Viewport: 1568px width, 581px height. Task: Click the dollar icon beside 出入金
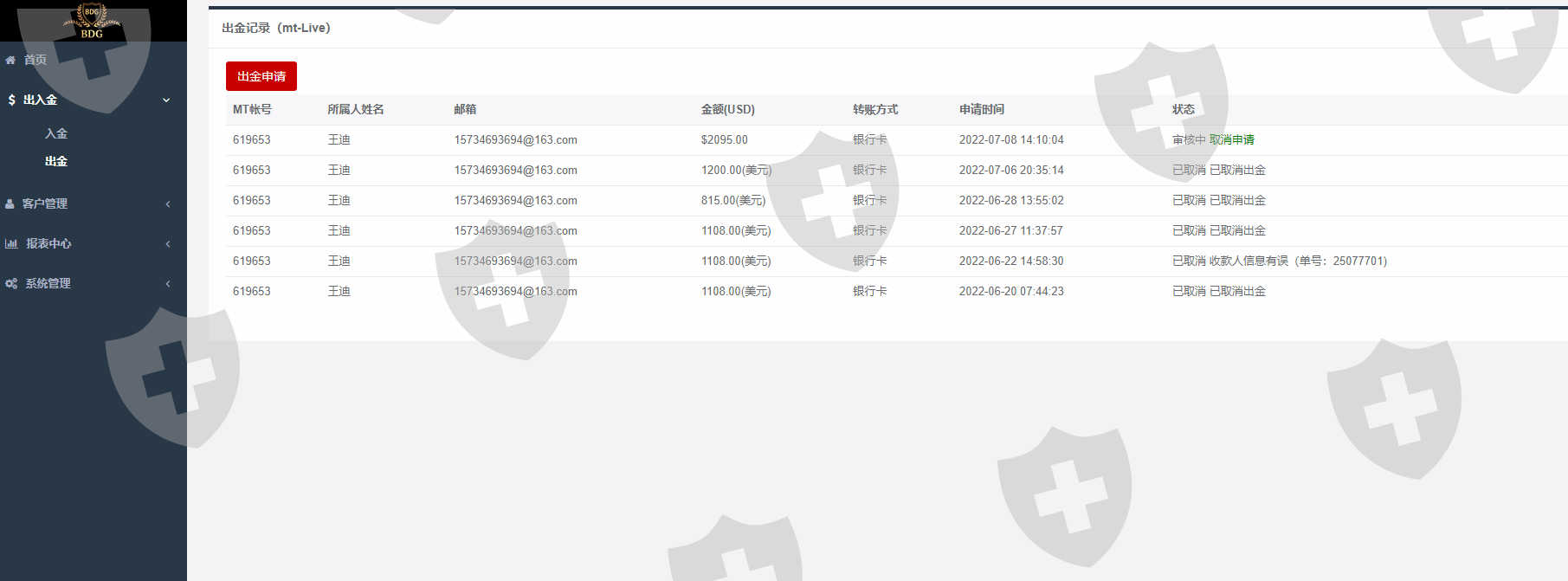(11, 100)
